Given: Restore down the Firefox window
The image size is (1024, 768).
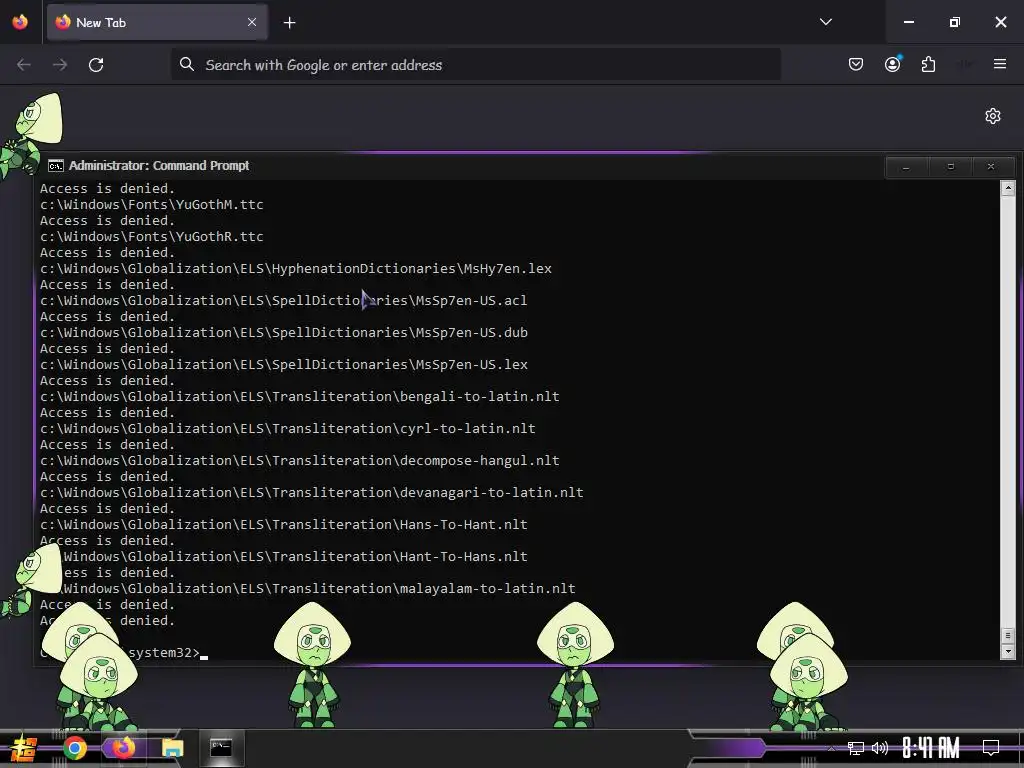Looking at the screenshot, I should tap(954, 22).
